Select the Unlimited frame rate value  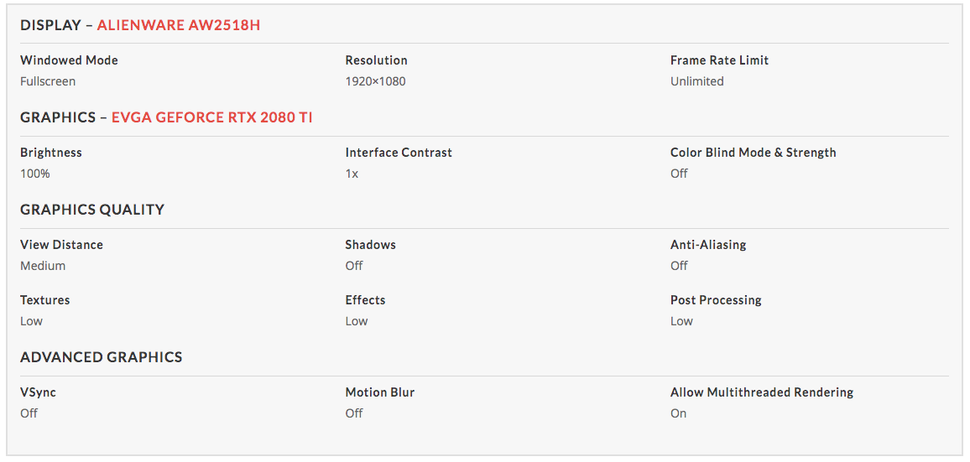(697, 81)
